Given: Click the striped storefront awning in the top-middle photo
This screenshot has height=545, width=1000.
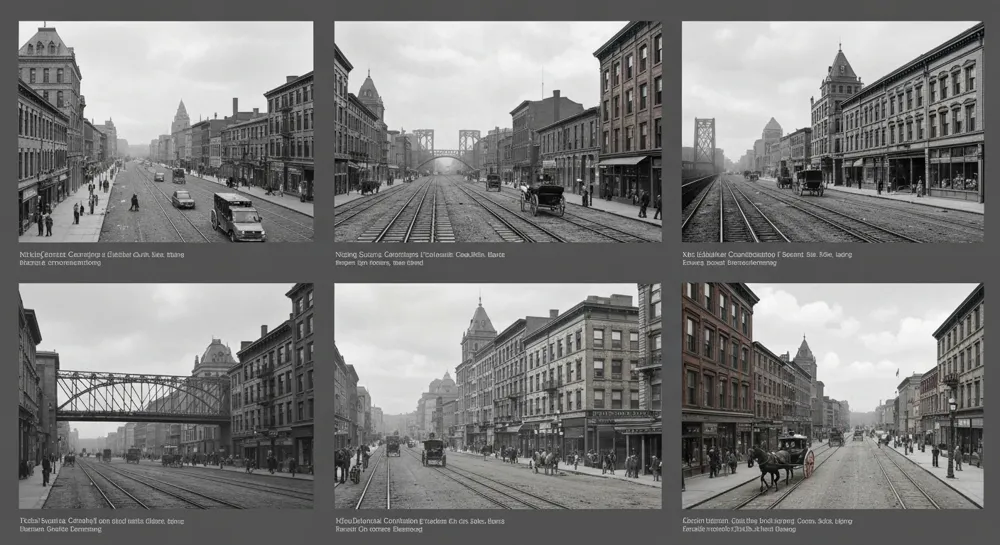Looking at the screenshot, I should 622,161.
